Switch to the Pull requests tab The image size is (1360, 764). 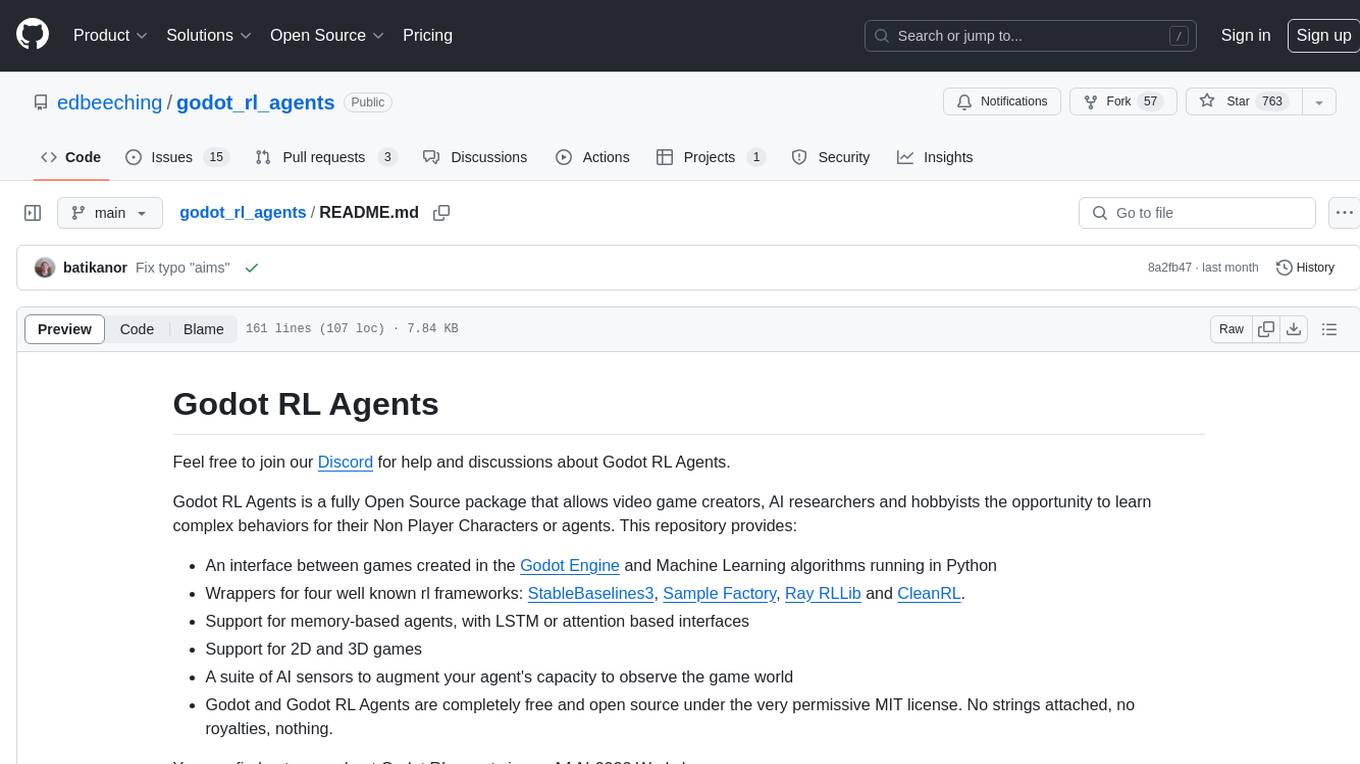326,157
